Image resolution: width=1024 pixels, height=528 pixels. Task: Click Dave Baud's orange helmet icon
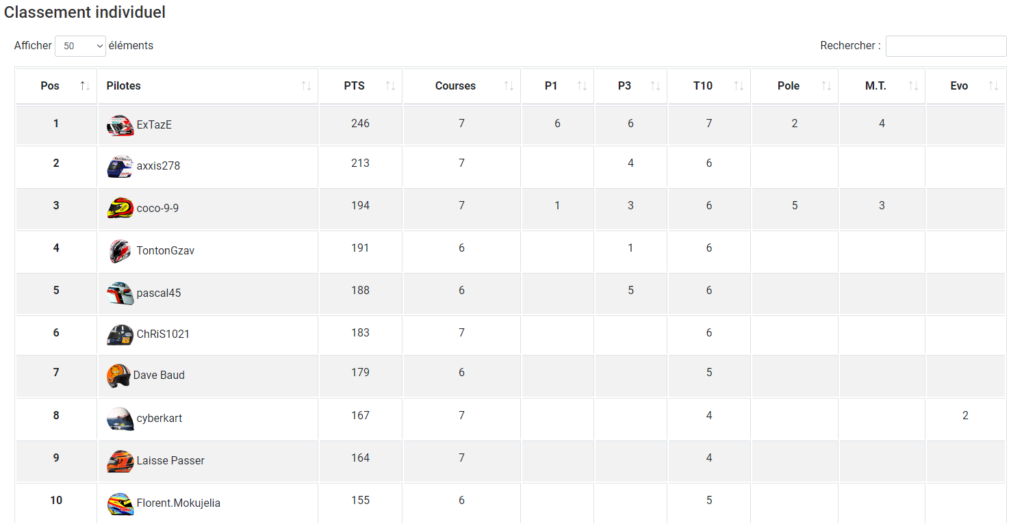[118, 376]
